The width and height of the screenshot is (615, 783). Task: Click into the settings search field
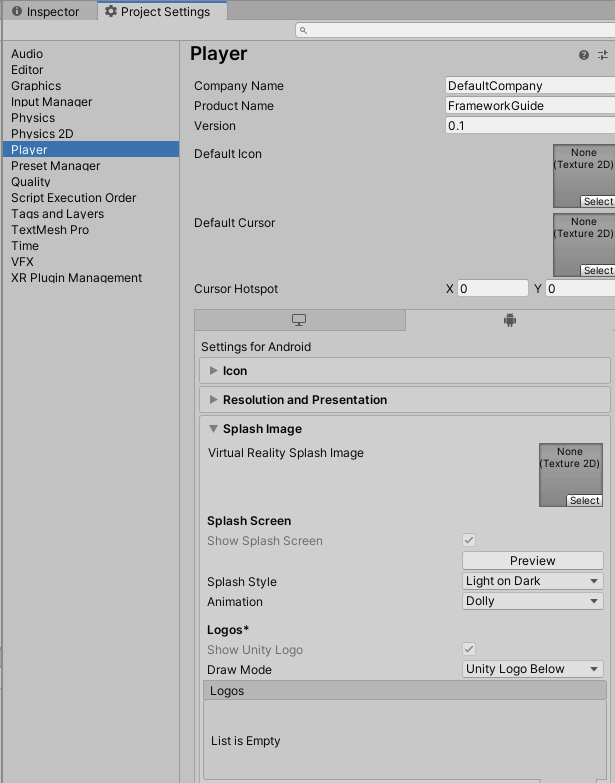tap(455, 30)
